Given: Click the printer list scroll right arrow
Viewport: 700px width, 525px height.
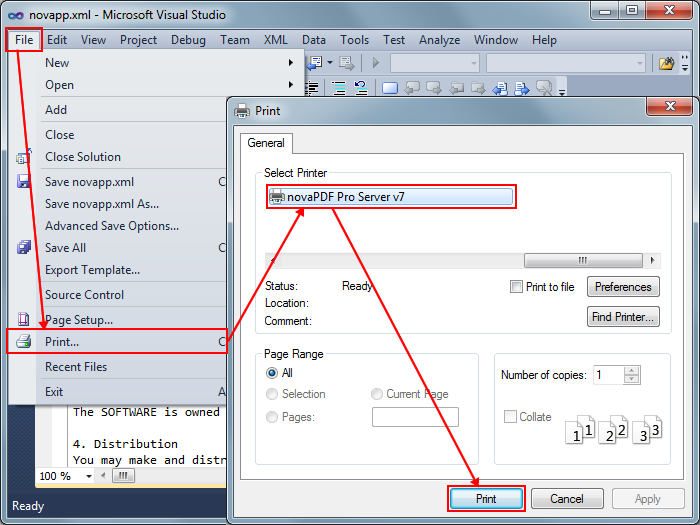Looking at the screenshot, I should click(653, 260).
